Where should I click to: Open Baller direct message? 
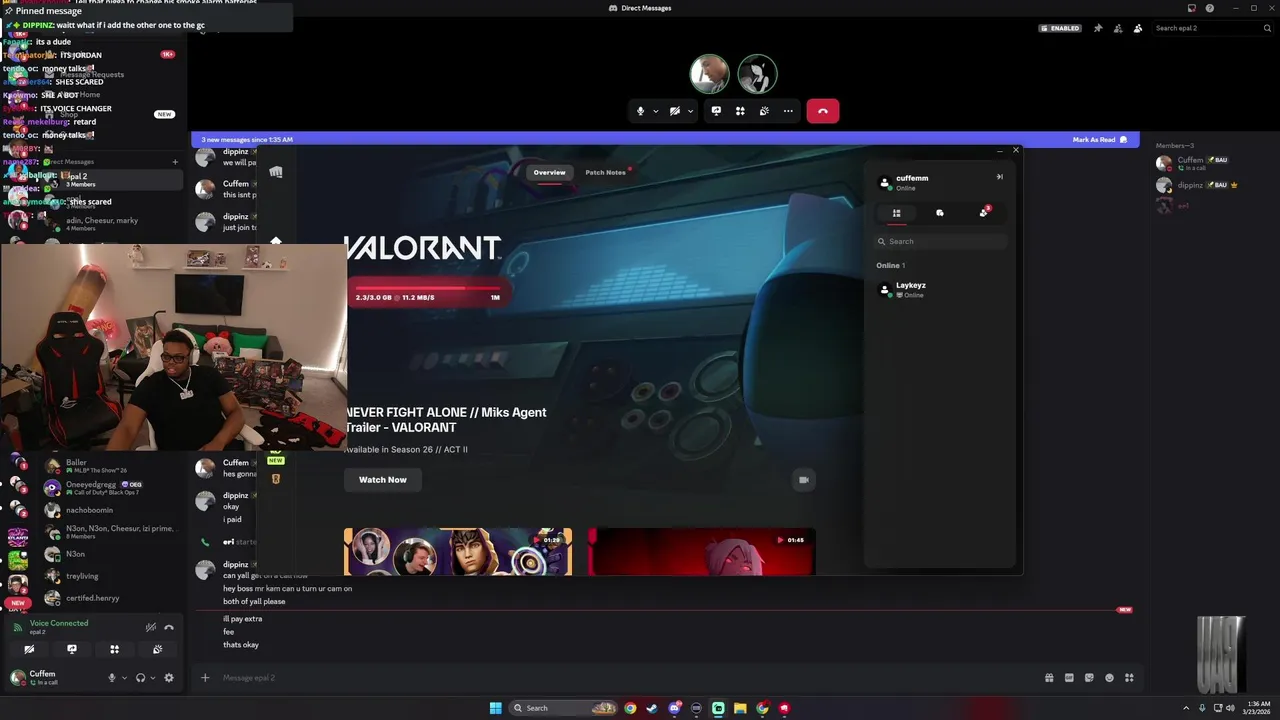click(110, 466)
